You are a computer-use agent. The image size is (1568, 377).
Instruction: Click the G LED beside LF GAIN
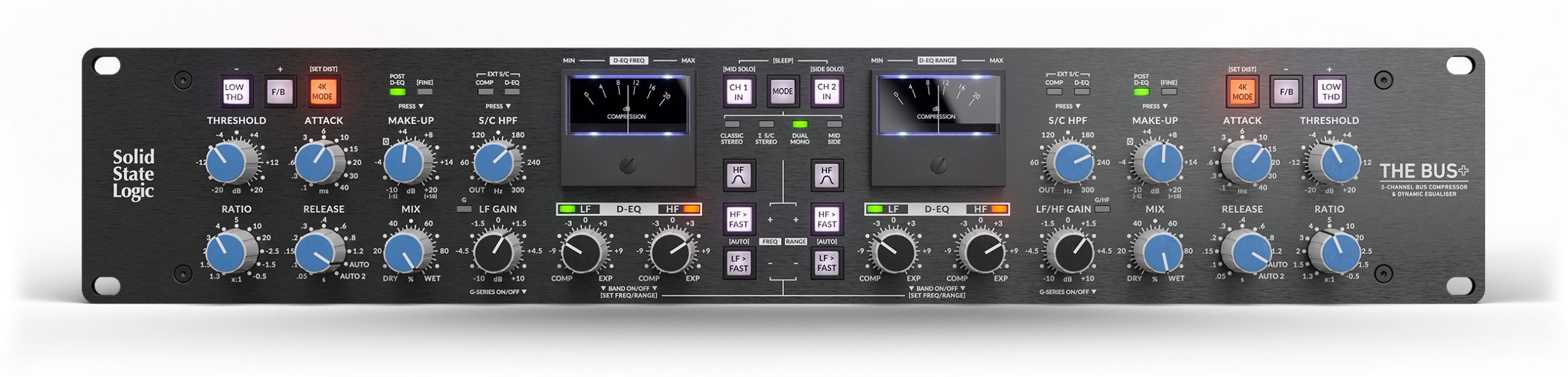click(x=464, y=209)
